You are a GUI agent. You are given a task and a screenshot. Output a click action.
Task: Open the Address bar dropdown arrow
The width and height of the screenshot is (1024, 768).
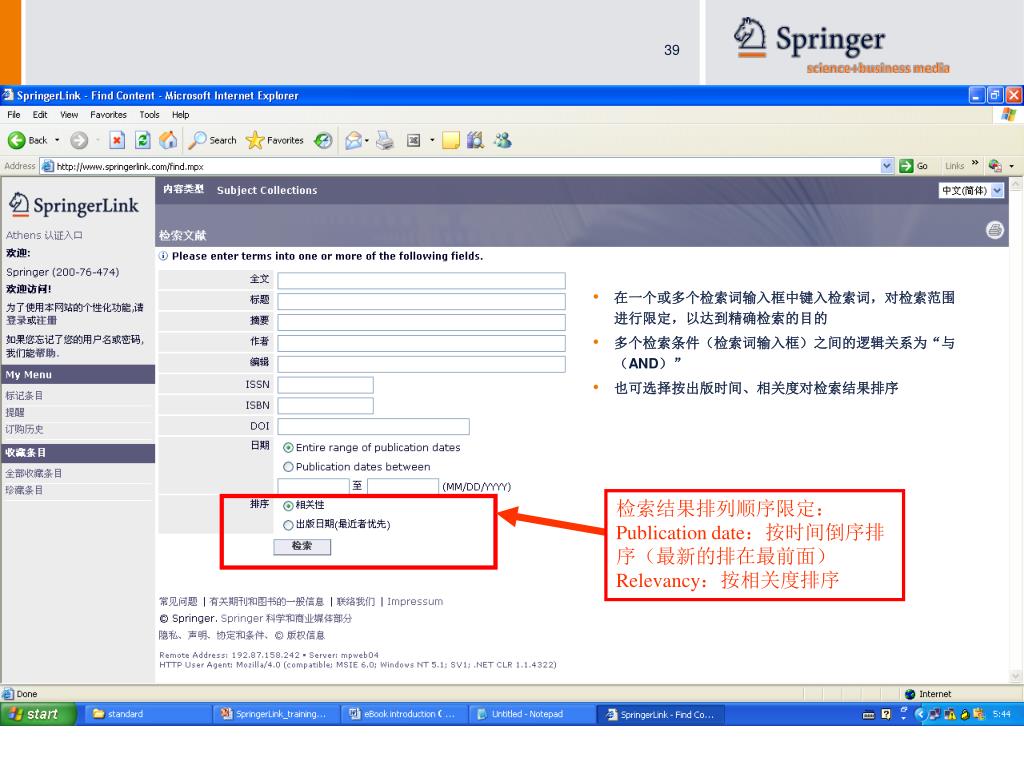pyautogui.click(x=887, y=166)
